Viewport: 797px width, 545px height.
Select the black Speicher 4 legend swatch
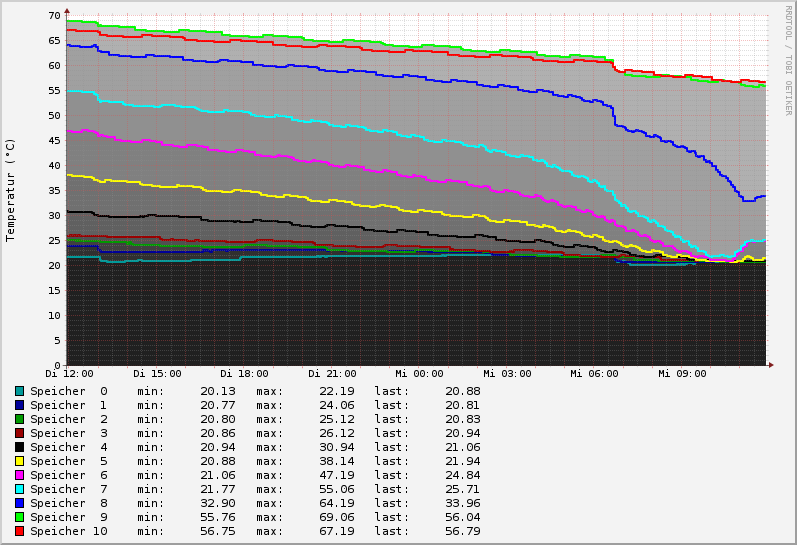pos(19,447)
